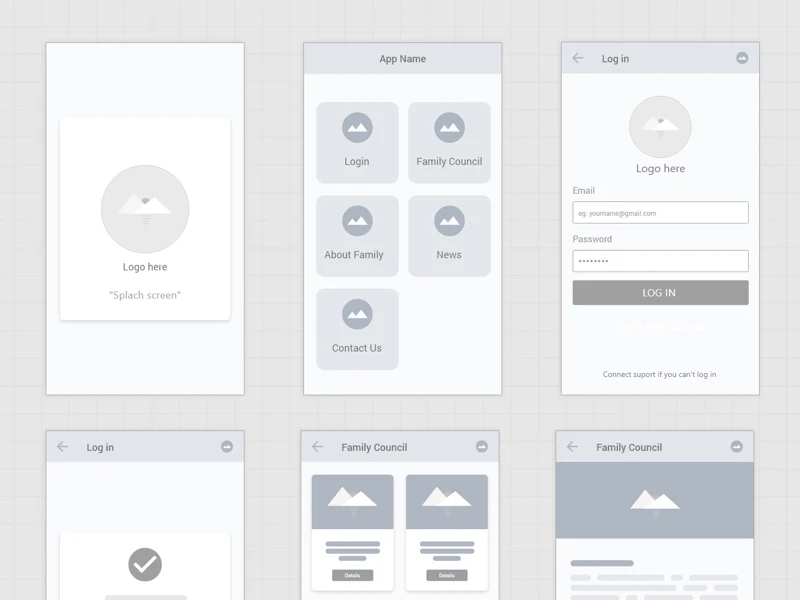The image size is (800, 600).
Task: Click the first card's image thumbnail
Action: coord(353,502)
